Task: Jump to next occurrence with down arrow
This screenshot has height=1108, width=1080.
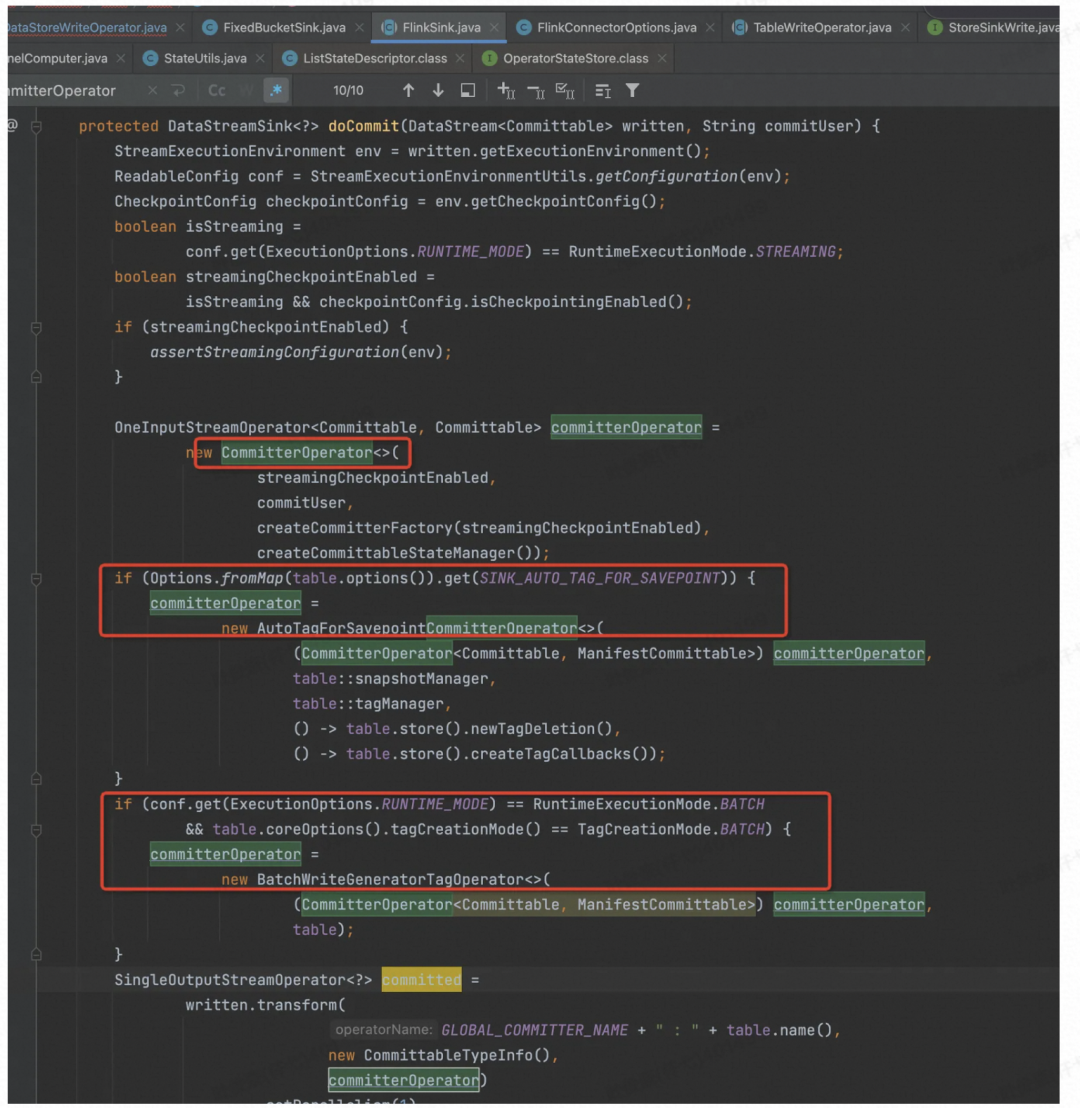Action: tap(437, 90)
